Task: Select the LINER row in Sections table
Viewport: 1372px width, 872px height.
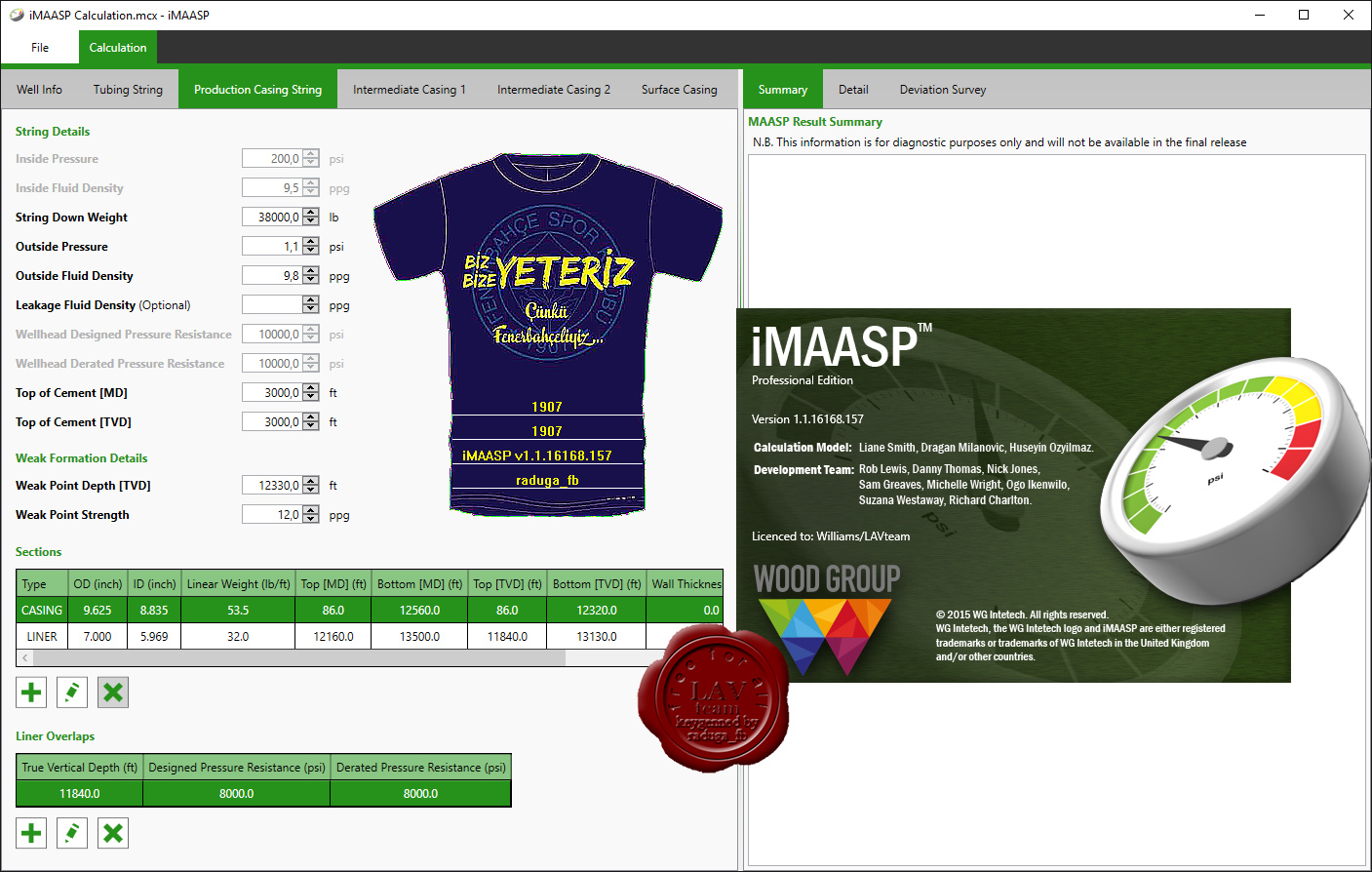Action: [370, 637]
